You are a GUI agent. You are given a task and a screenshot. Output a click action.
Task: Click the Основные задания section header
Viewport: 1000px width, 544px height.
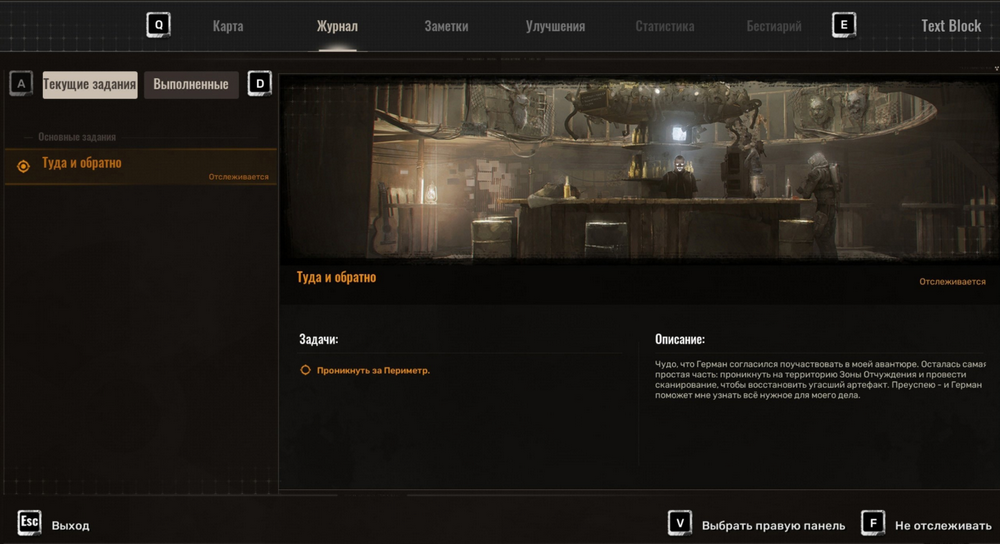tap(77, 137)
